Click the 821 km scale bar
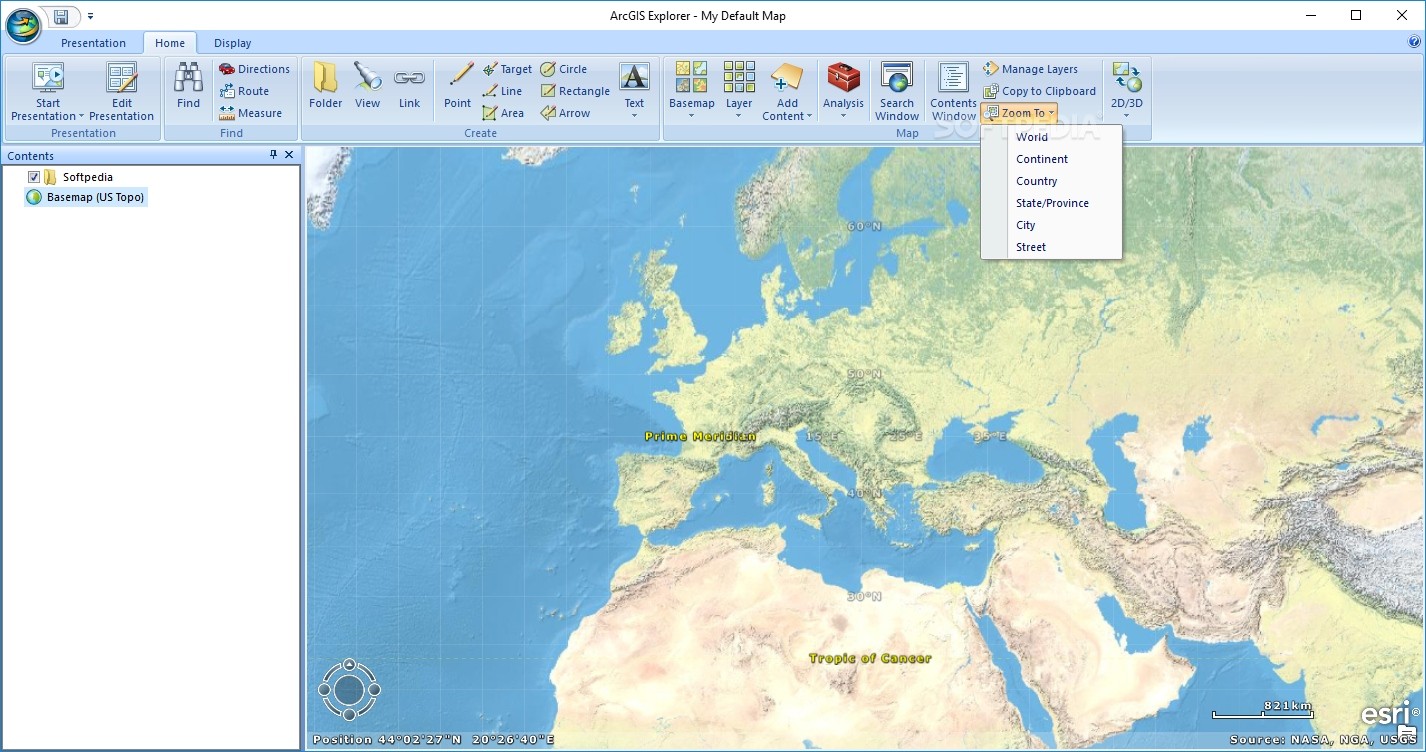Viewport: 1426px width, 752px height. 1262,710
